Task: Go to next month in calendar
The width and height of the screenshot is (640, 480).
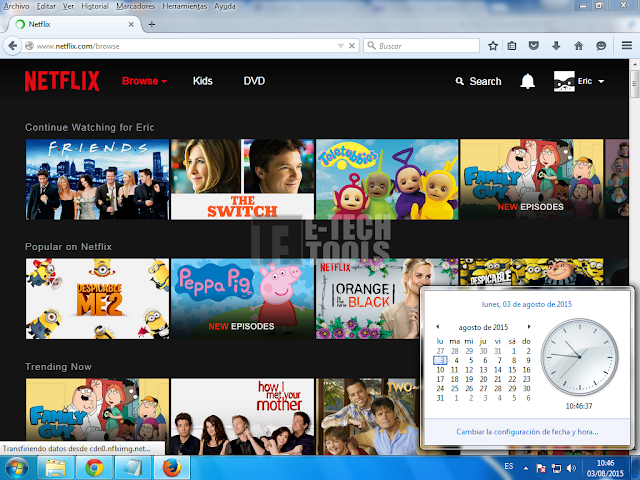Action: pyautogui.click(x=529, y=327)
